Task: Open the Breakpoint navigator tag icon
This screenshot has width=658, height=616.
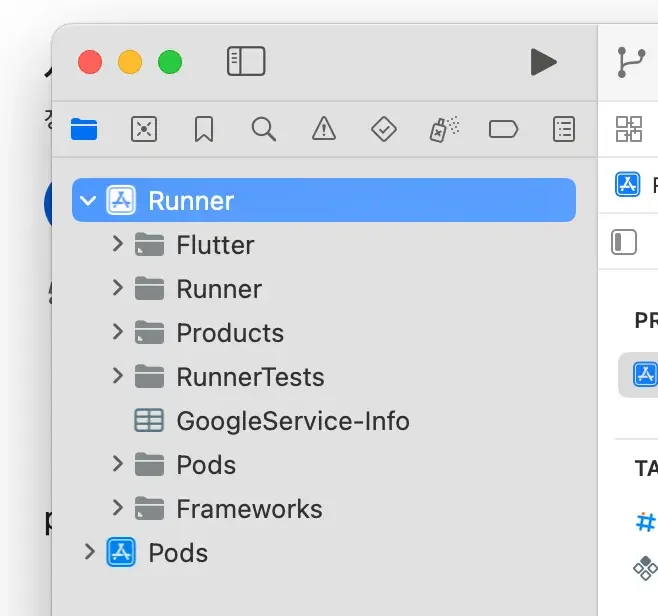Action: click(x=504, y=129)
